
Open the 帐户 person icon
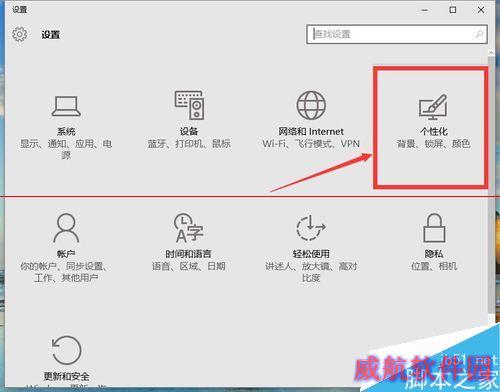pos(66,228)
